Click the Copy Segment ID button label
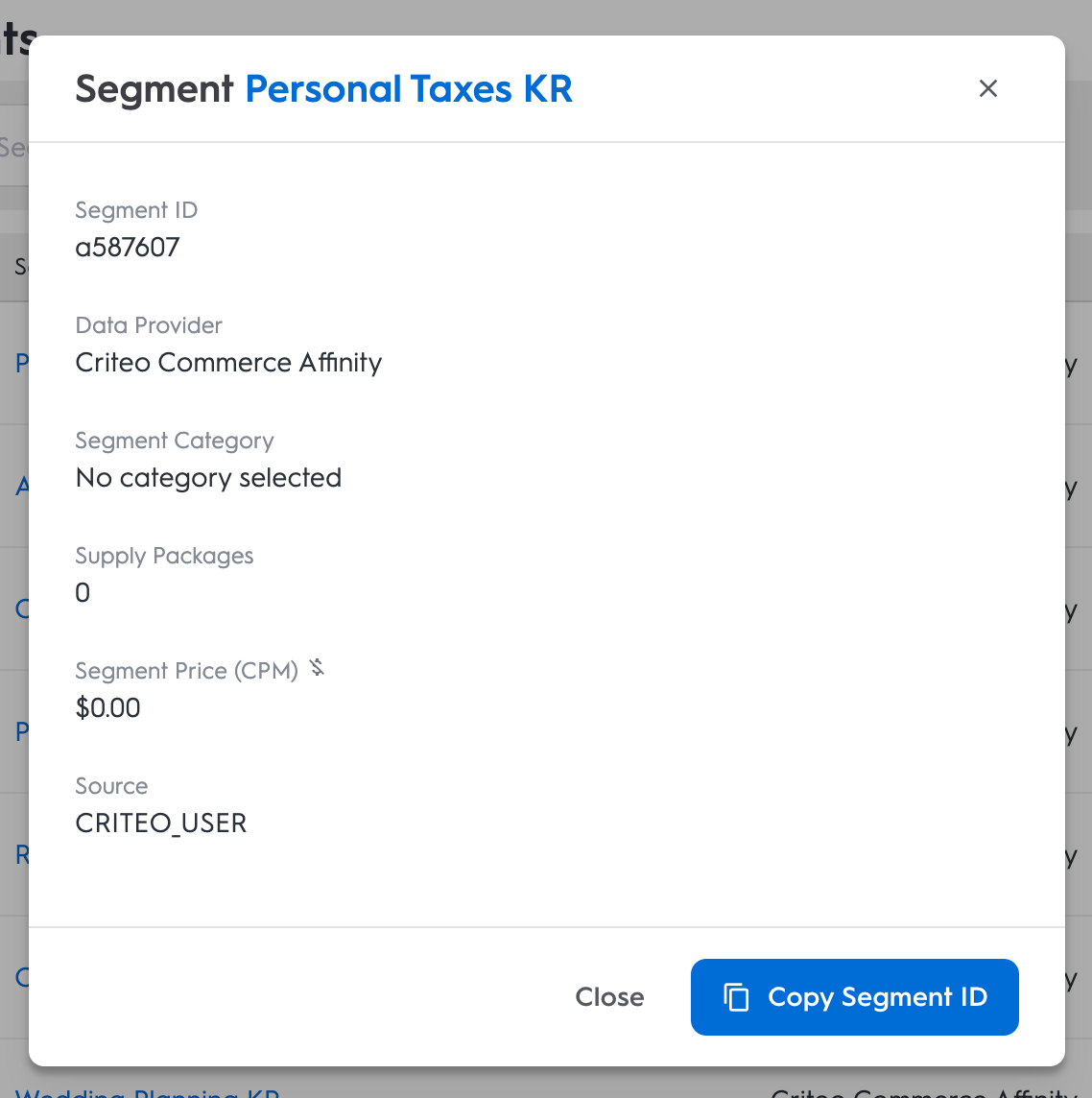1092x1098 pixels. 877,997
